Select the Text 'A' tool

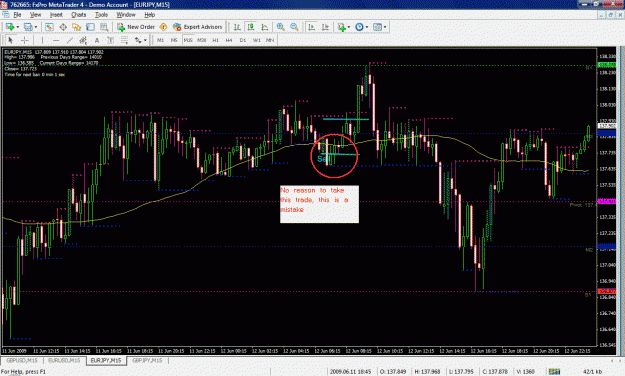coord(97,40)
